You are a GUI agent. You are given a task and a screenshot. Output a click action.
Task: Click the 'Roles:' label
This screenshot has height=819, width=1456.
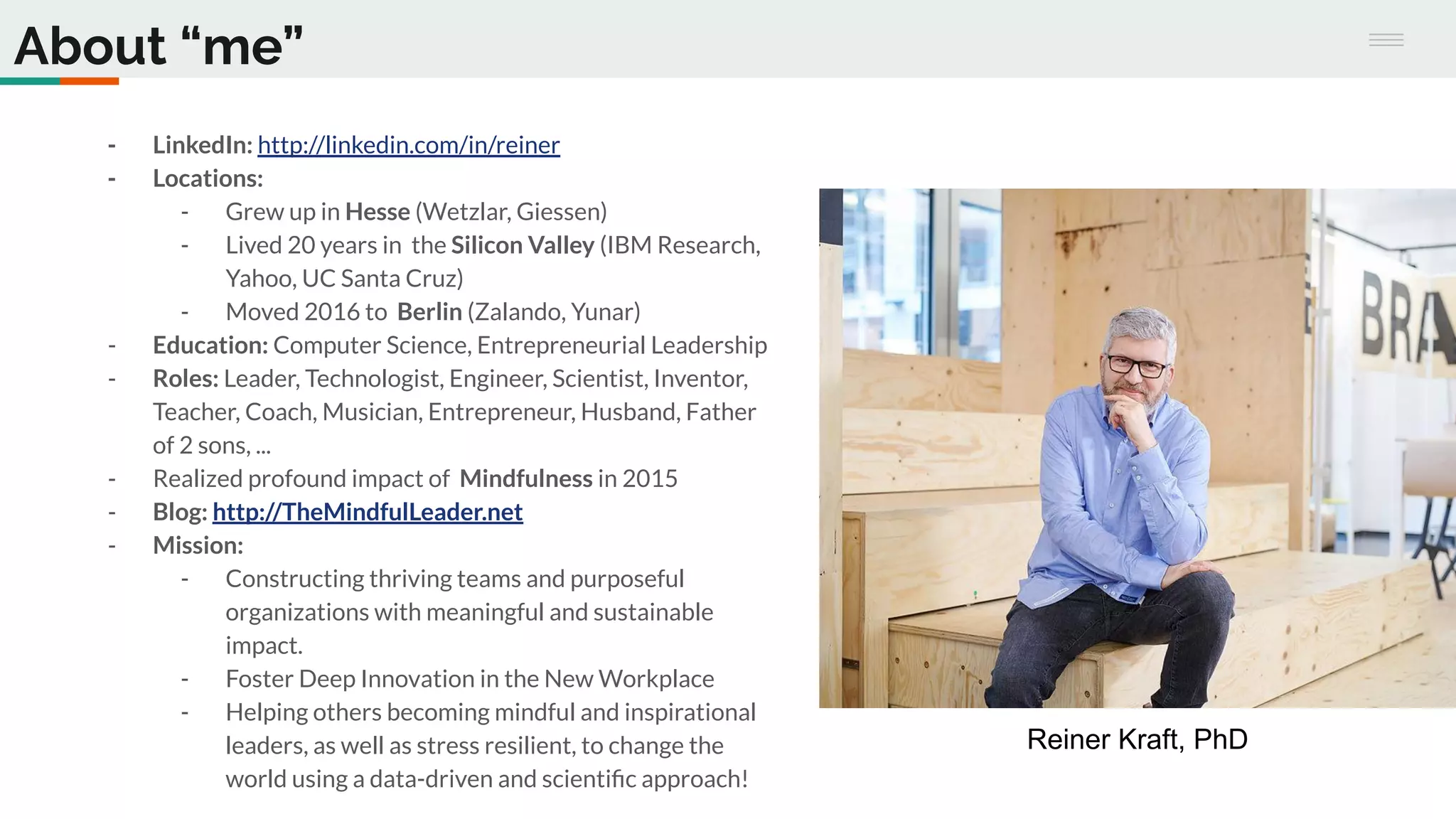click(x=186, y=379)
